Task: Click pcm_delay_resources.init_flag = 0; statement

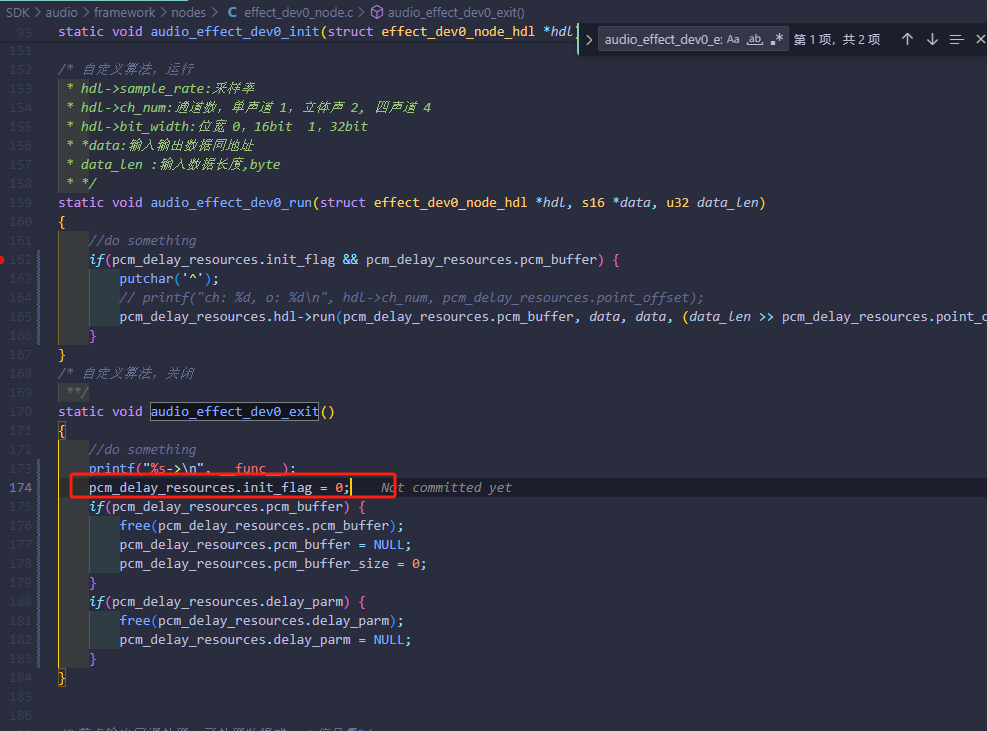Action: [x=219, y=487]
